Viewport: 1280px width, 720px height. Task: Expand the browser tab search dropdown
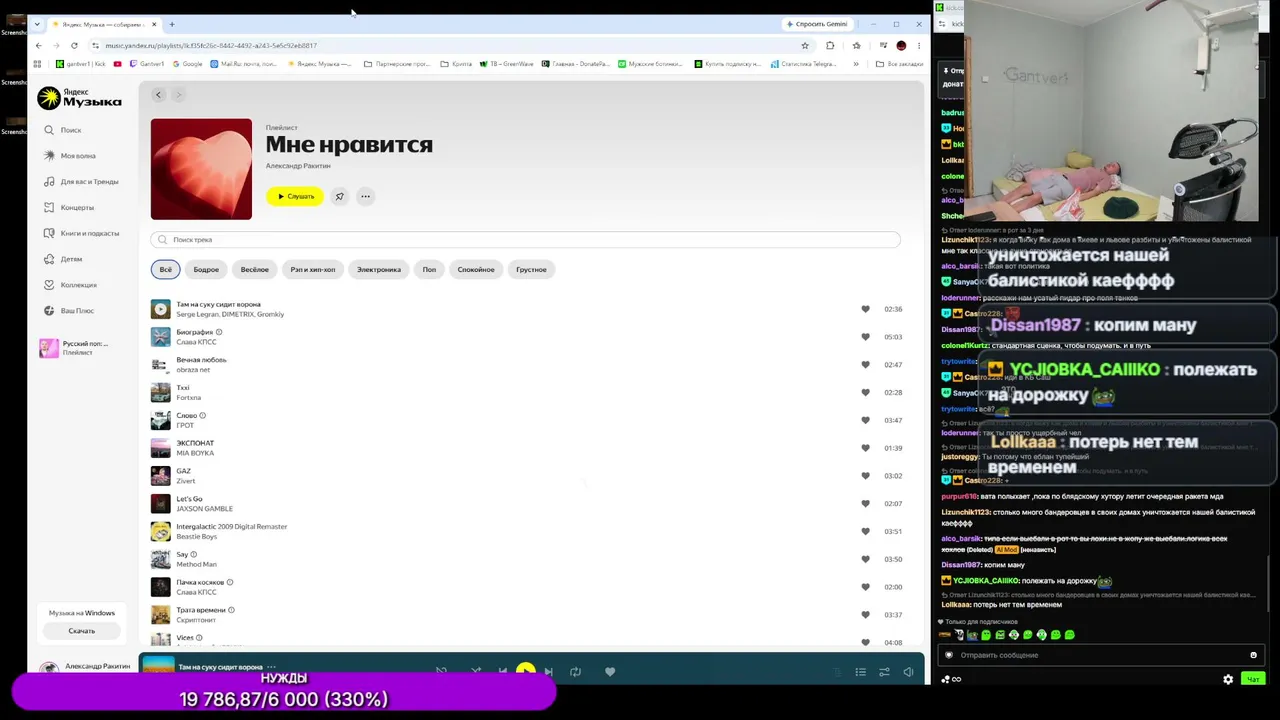37,24
